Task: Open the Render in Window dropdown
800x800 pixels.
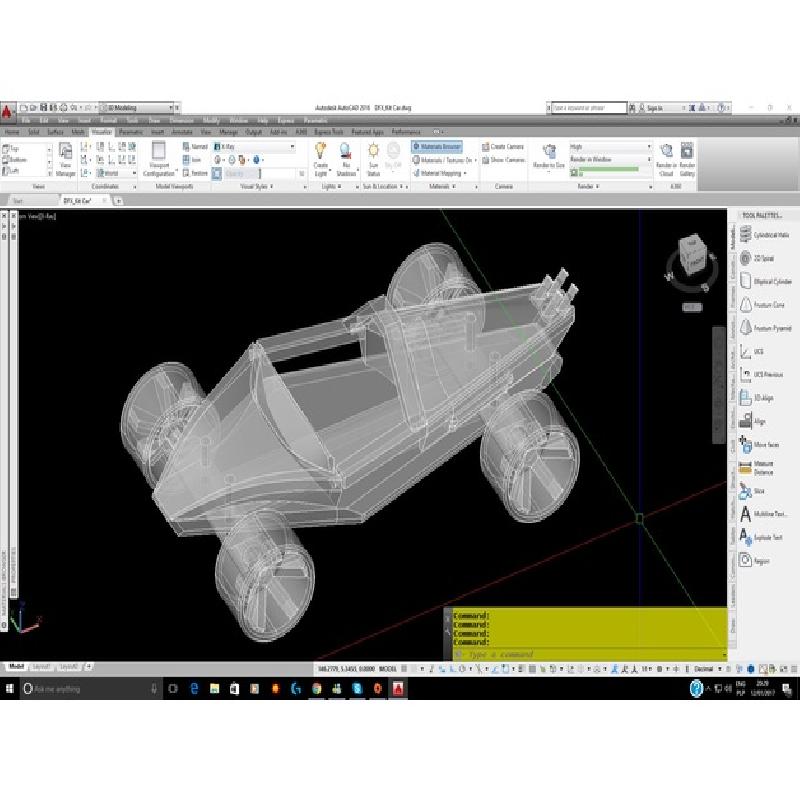Action: tap(610, 160)
